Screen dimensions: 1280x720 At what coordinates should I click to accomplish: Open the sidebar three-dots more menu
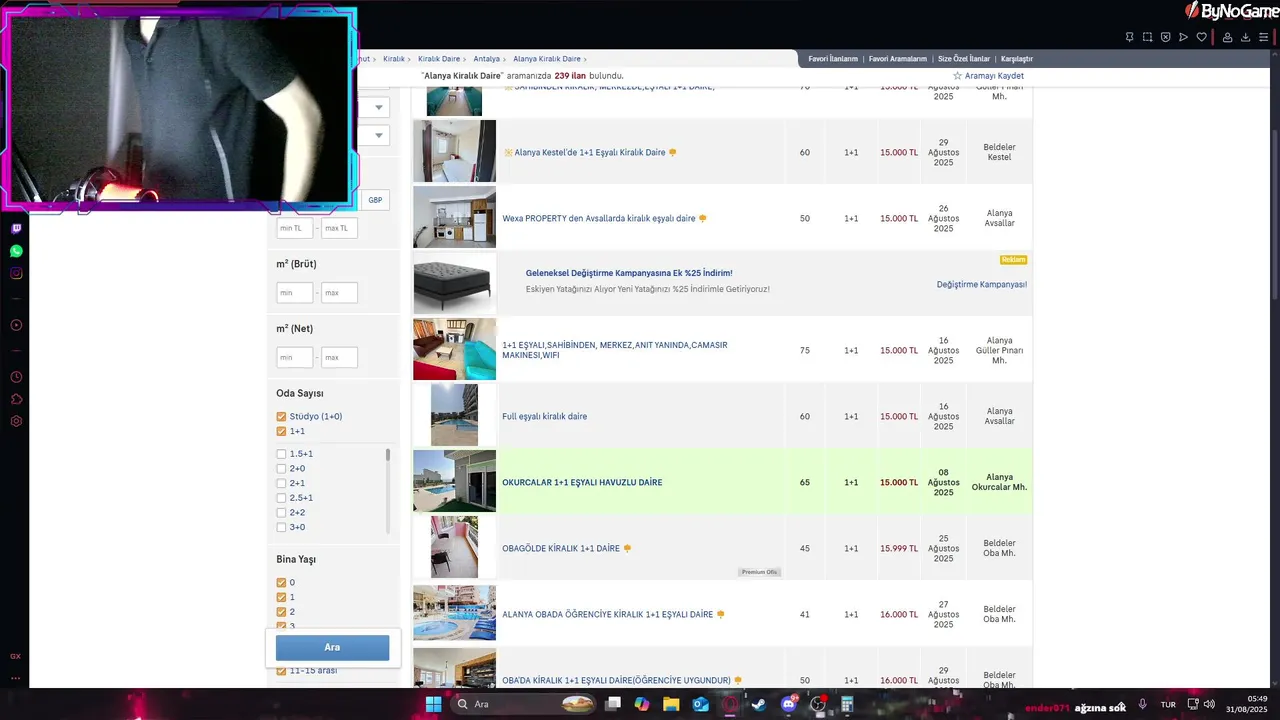pyautogui.click(x=15, y=678)
